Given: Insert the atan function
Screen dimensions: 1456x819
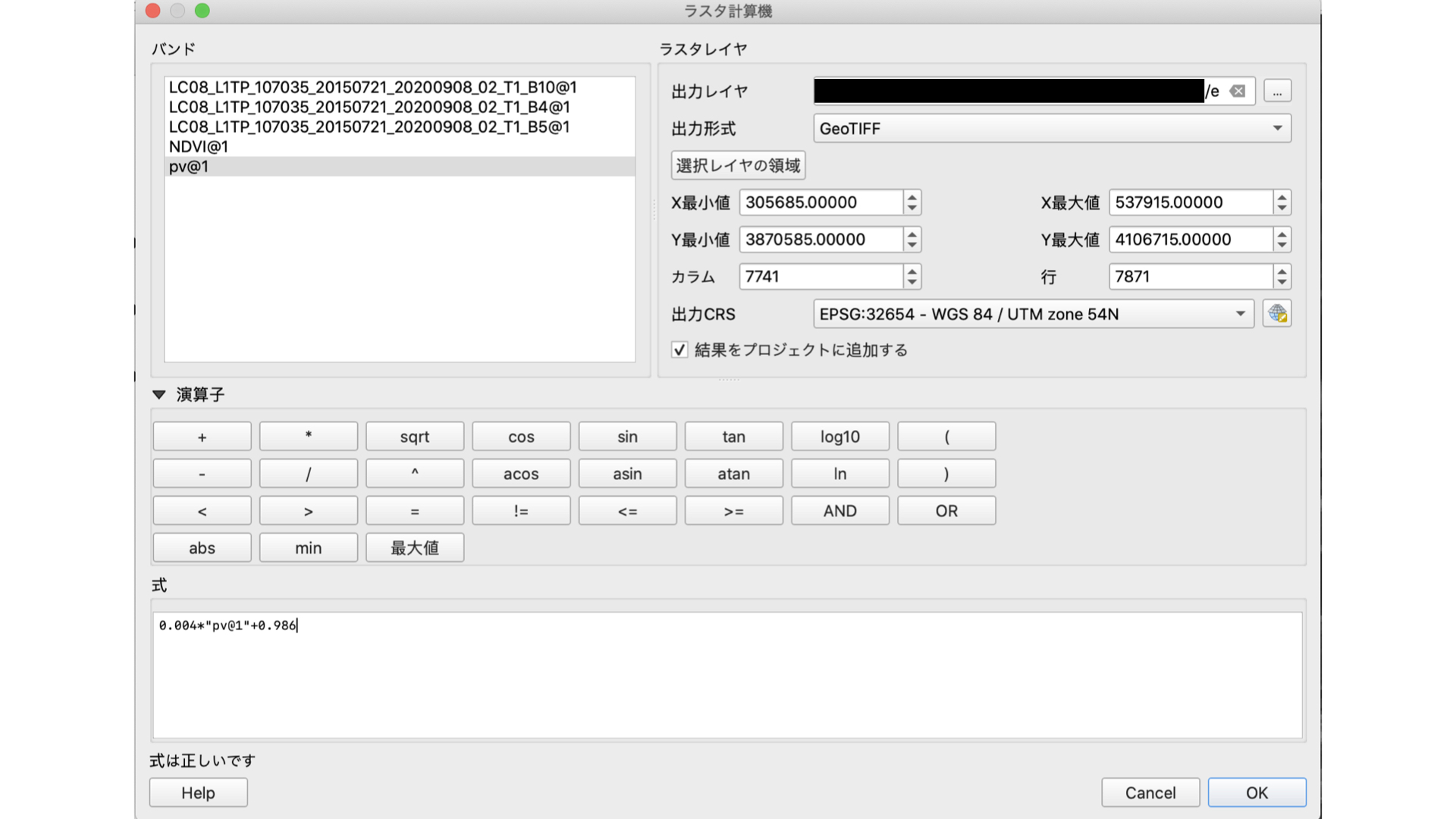Looking at the screenshot, I should point(734,474).
